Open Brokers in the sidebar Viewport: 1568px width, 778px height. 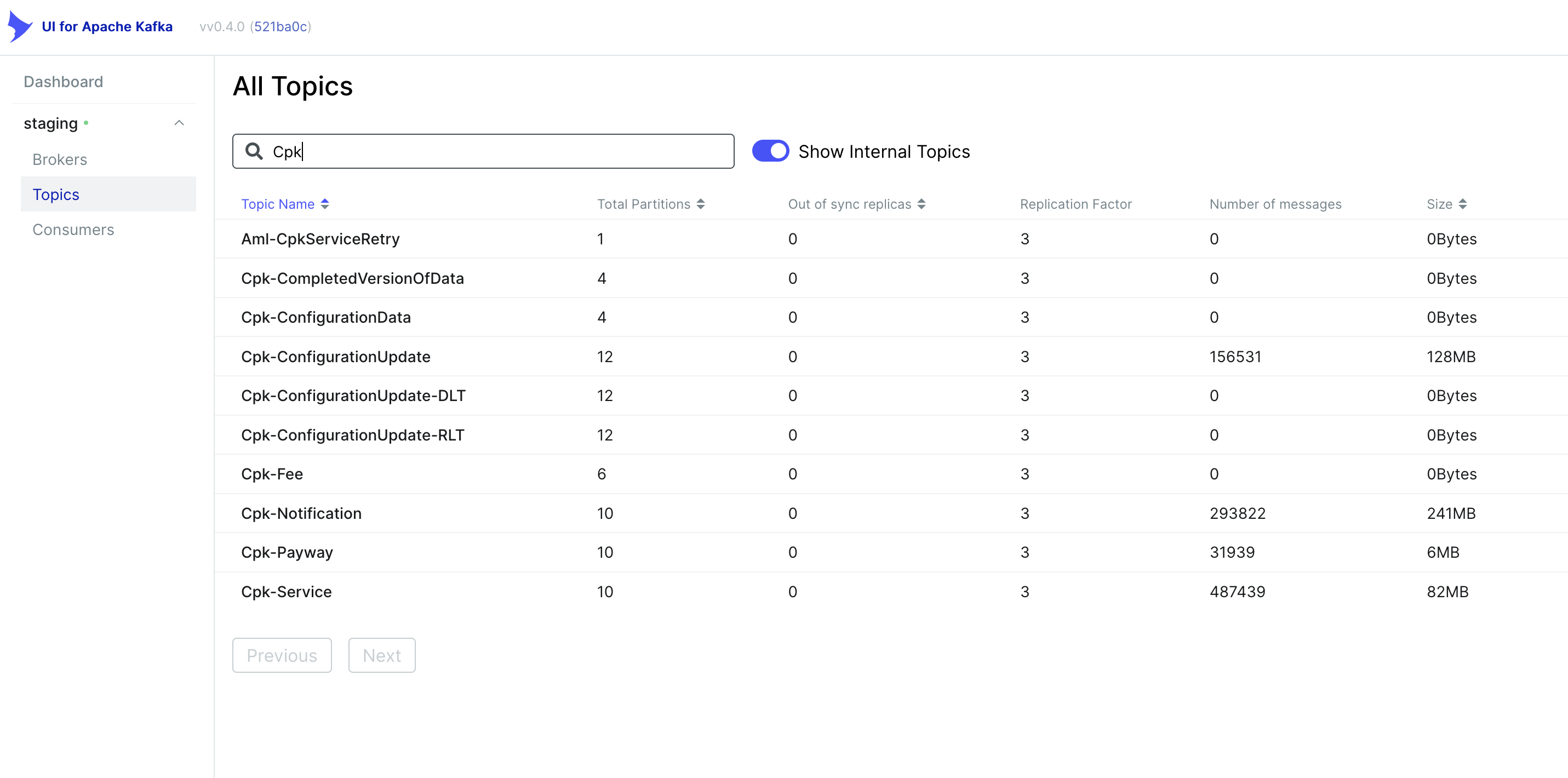60,159
